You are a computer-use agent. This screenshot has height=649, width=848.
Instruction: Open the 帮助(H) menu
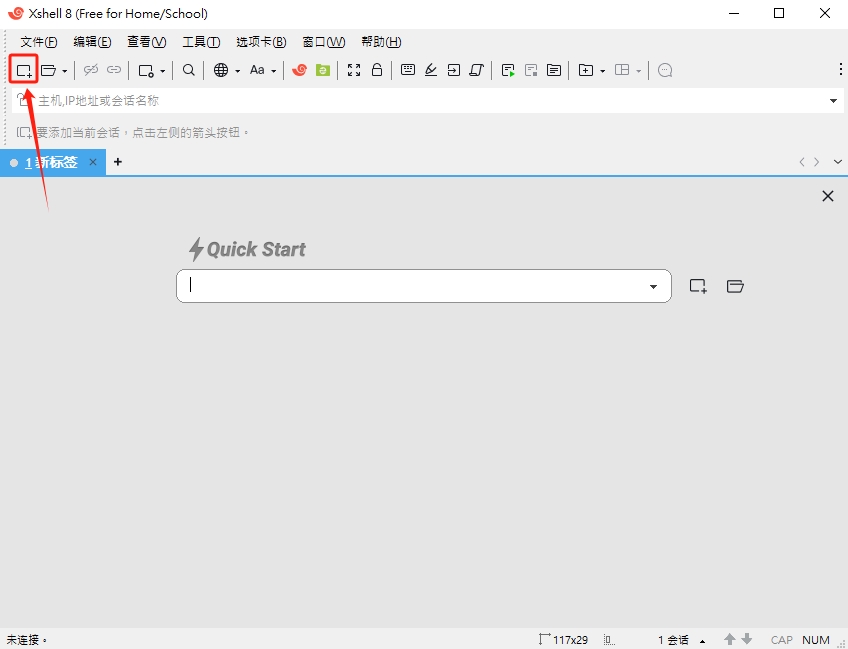[381, 42]
